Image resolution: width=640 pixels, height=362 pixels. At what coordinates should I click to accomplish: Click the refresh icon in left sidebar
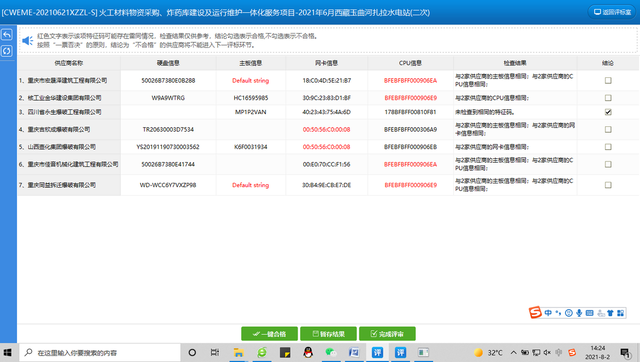click(7, 51)
